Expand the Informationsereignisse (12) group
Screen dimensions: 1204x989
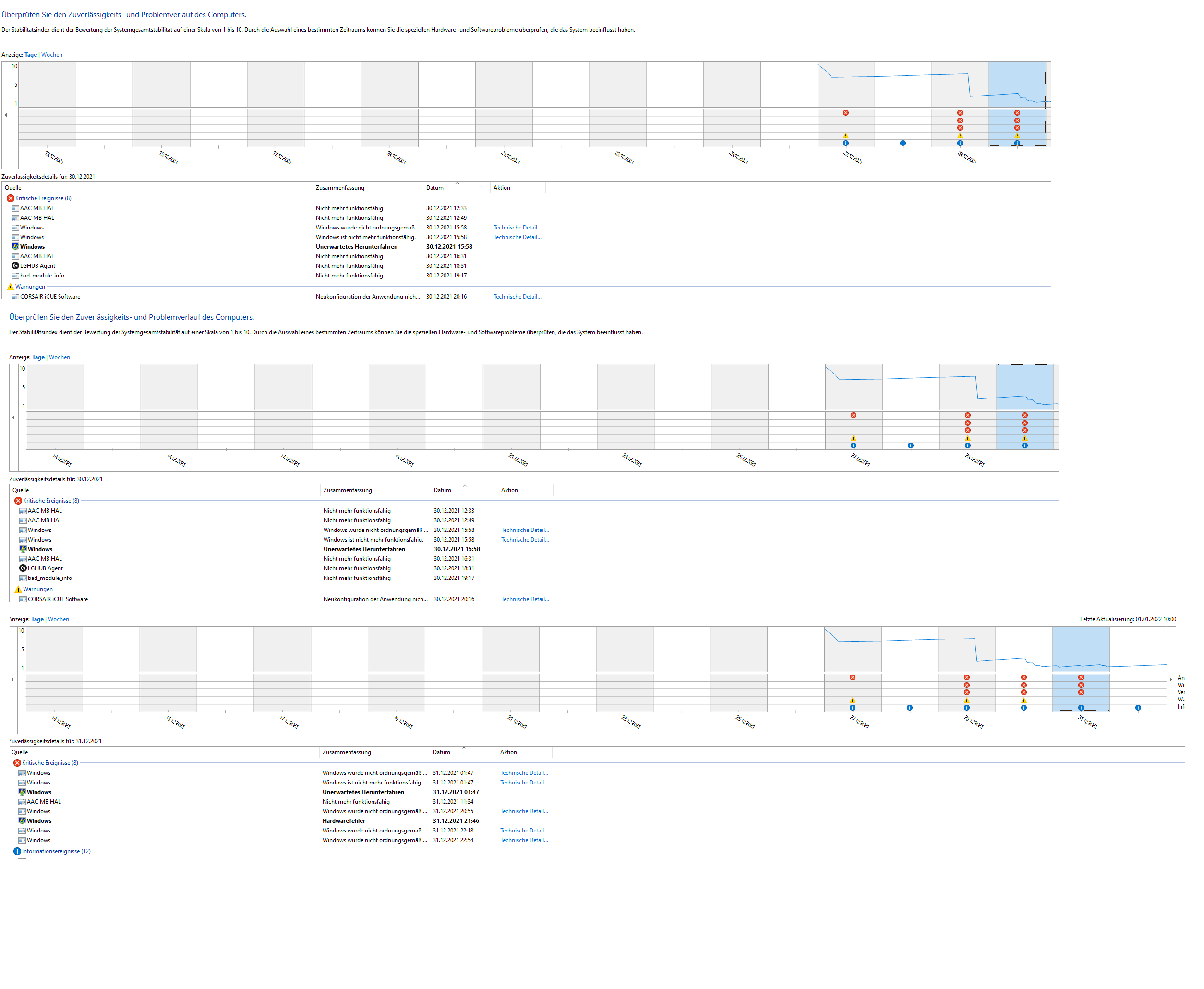point(56,851)
